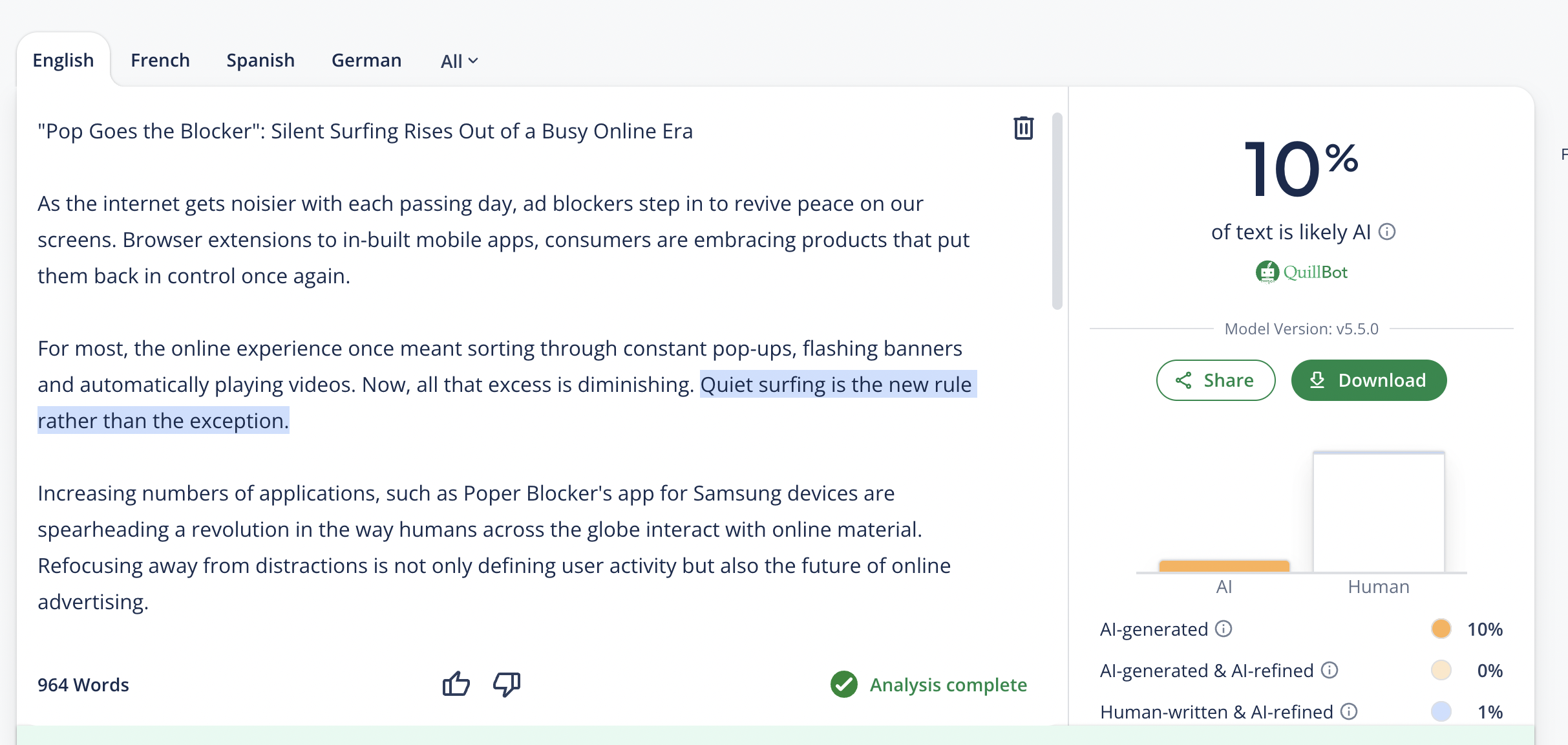Select the English tab

(63, 60)
